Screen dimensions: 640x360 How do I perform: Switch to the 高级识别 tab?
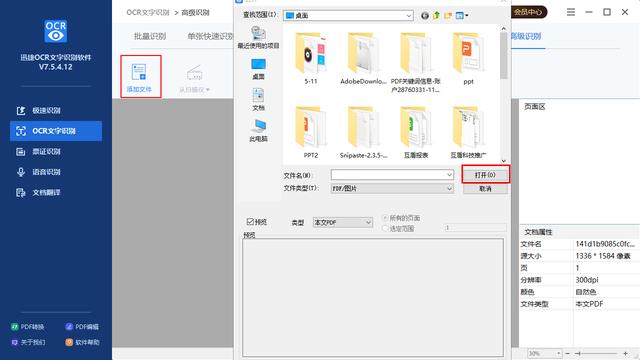pos(526,36)
